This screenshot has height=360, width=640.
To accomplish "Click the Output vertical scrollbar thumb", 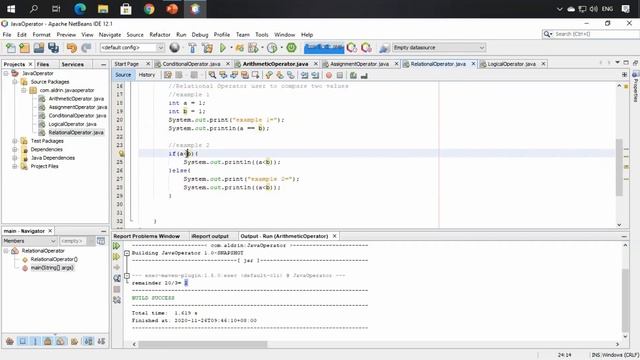I will pyautogui.click(x=625, y=300).
